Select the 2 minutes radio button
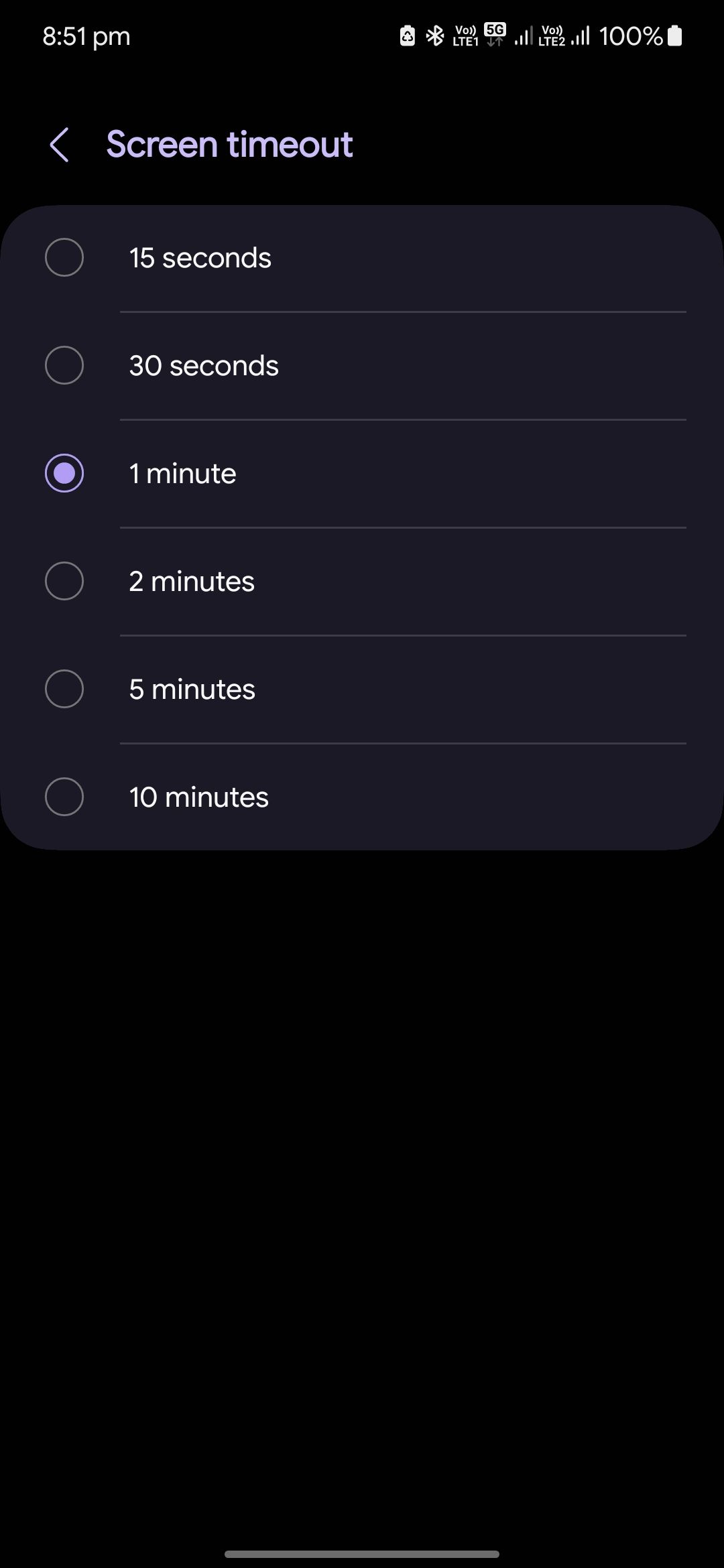The width and height of the screenshot is (724, 1568). point(64,581)
